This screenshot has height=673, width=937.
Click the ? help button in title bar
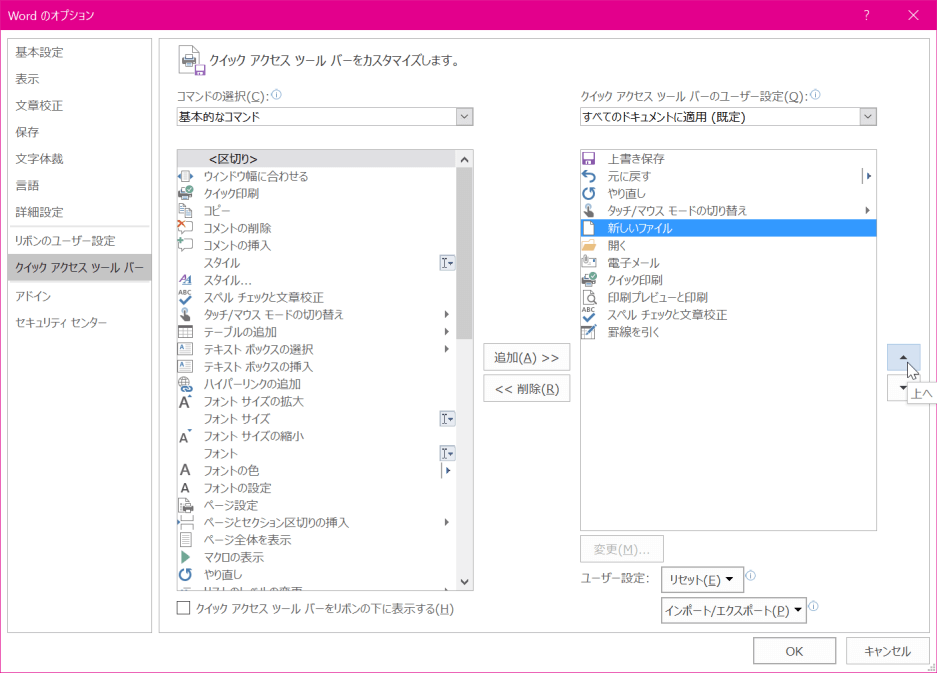pos(866,15)
